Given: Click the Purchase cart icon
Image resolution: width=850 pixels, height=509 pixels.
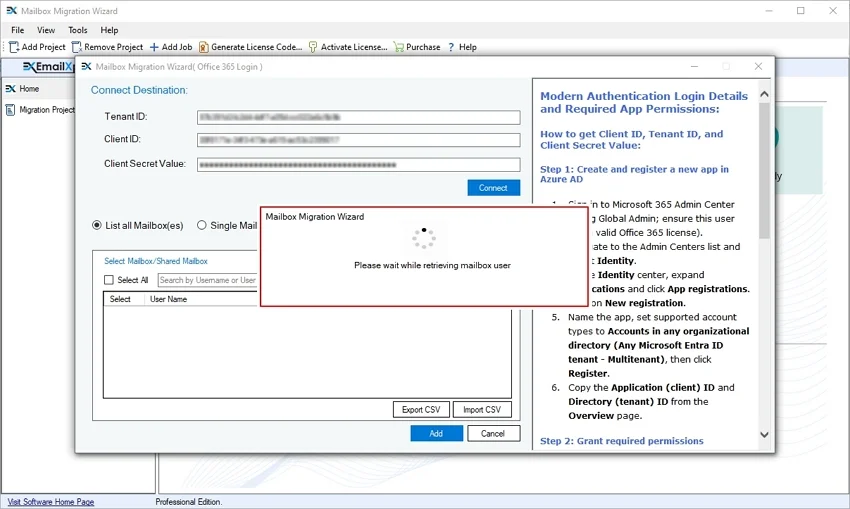Looking at the screenshot, I should (x=399, y=47).
